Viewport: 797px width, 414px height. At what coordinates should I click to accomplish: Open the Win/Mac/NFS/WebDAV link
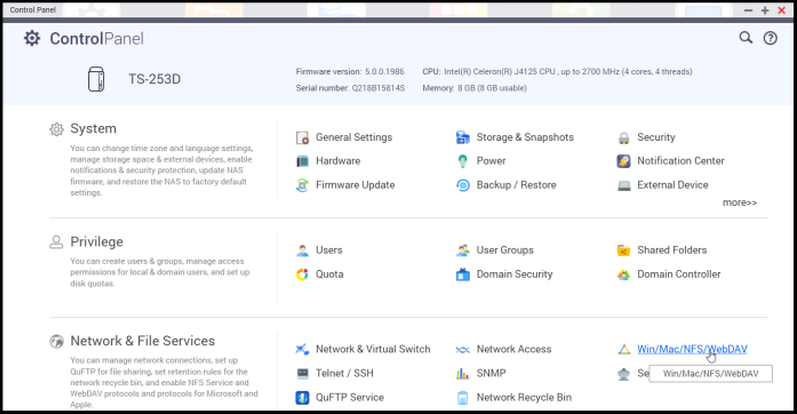692,349
